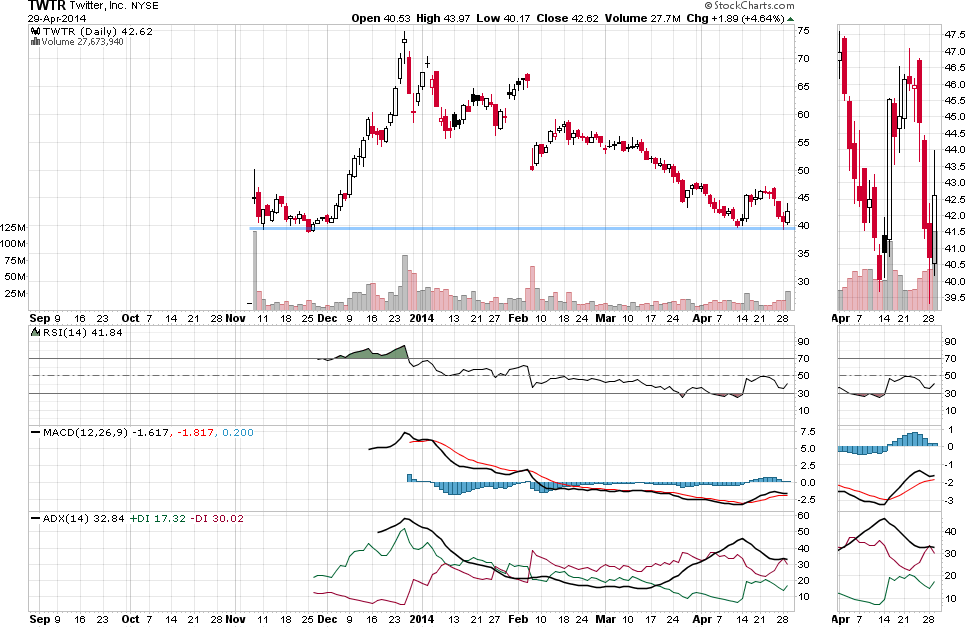
Task: Click the MACD(12,26,9) -1.617 label
Action: pos(105,433)
